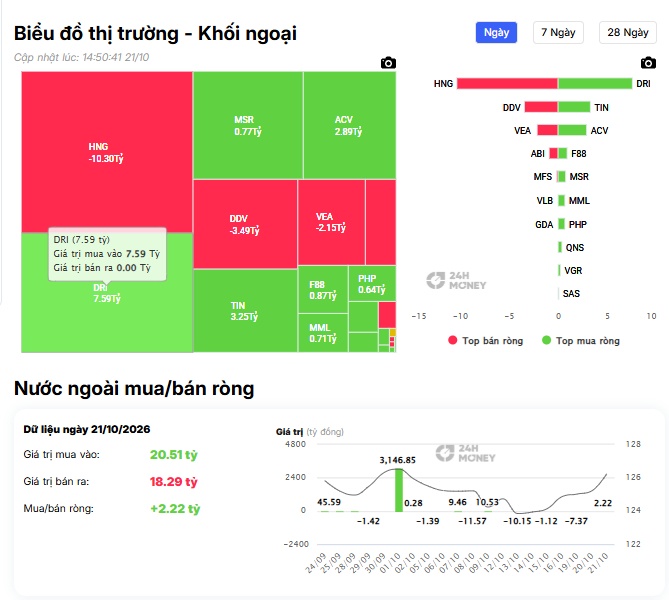Toggle the red Top bán ròng legend marker

click(453, 340)
